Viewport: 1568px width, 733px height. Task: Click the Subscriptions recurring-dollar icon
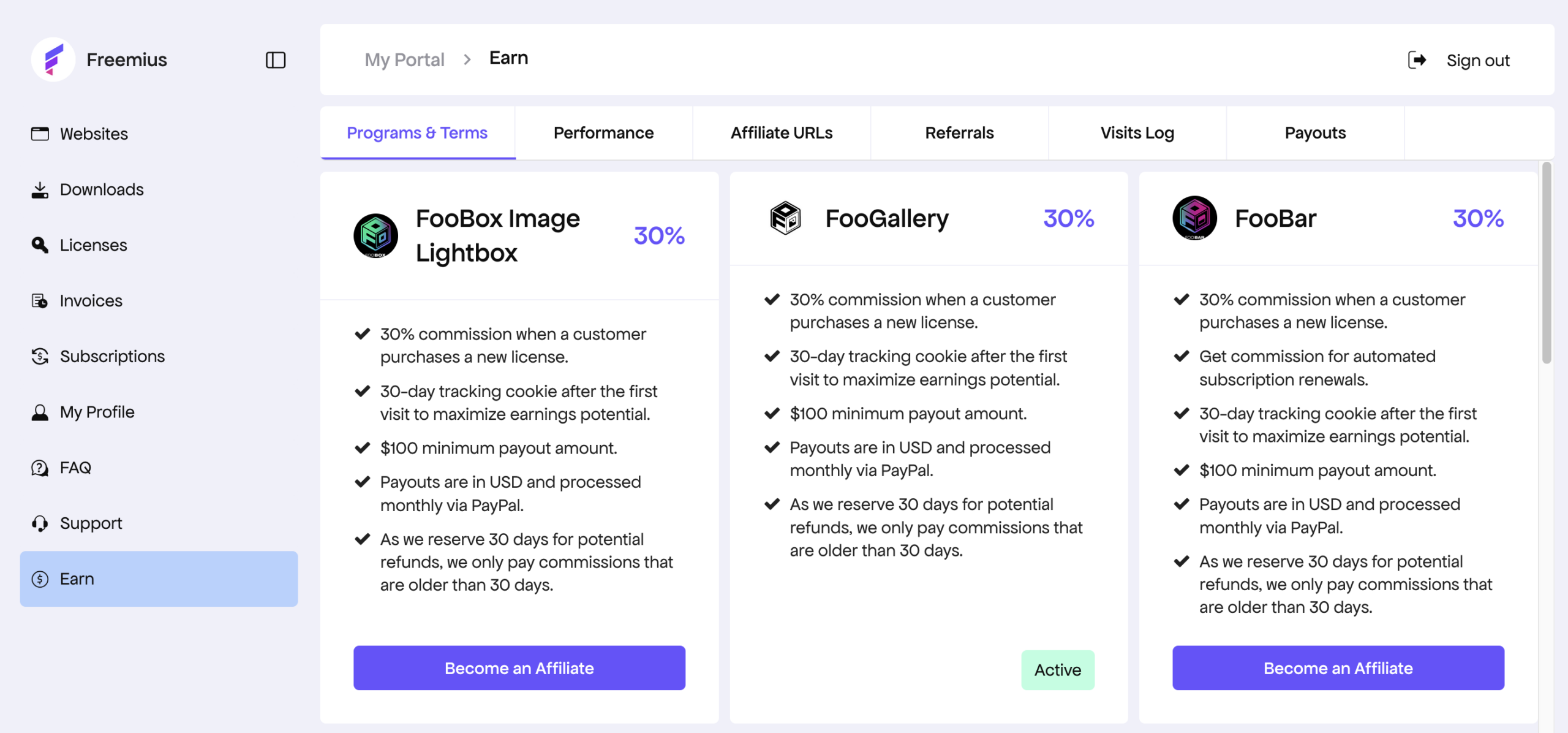click(x=40, y=356)
